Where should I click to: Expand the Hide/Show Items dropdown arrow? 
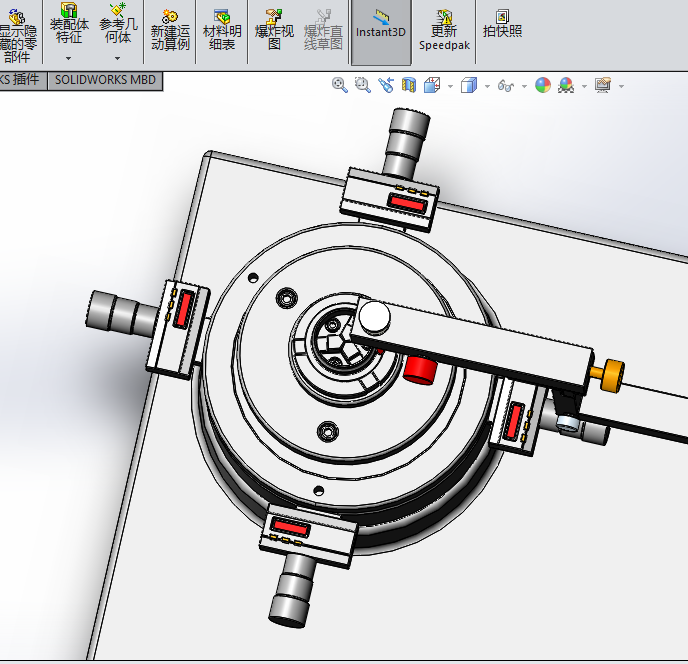coord(524,87)
